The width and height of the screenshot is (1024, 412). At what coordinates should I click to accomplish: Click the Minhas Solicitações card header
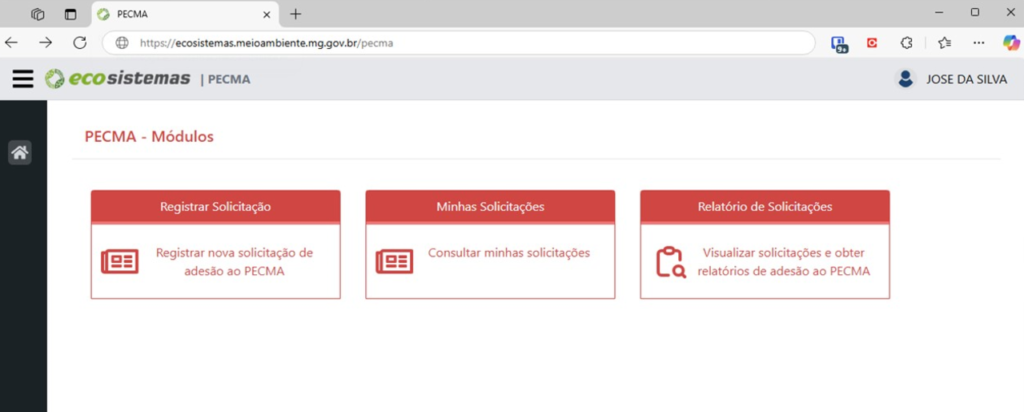pos(490,207)
